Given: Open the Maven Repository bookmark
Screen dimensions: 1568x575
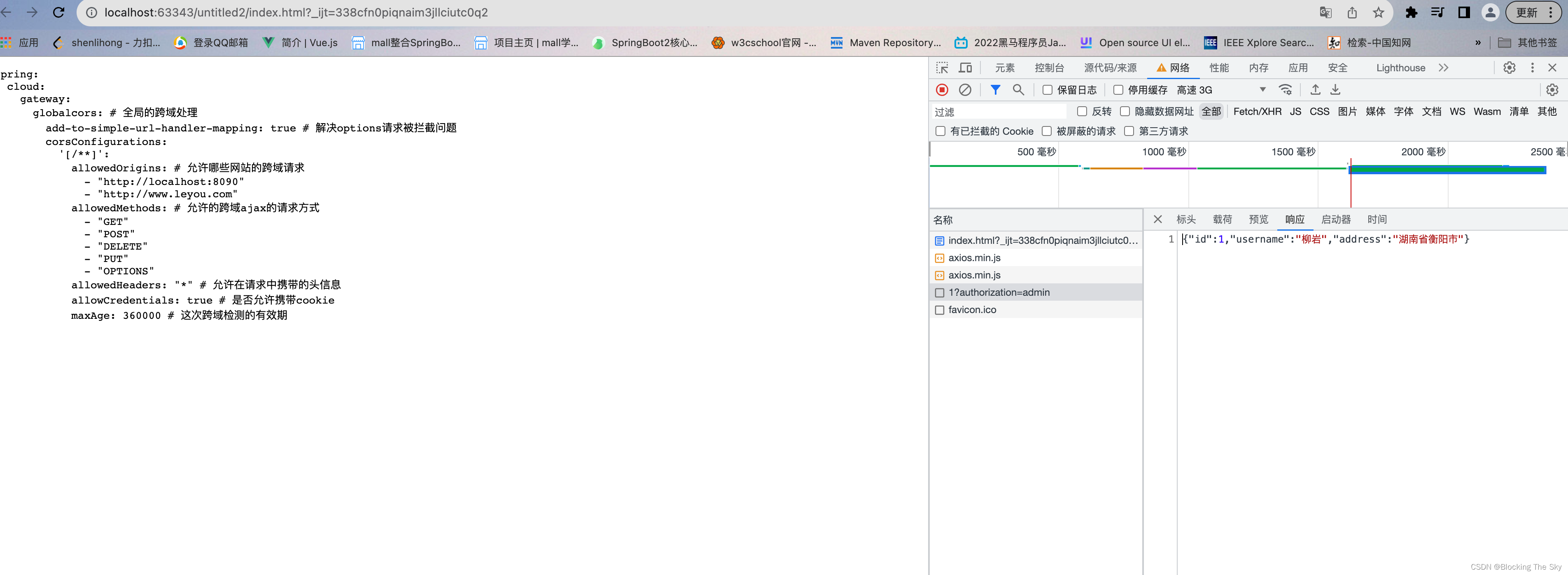Looking at the screenshot, I should [x=886, y=43].
